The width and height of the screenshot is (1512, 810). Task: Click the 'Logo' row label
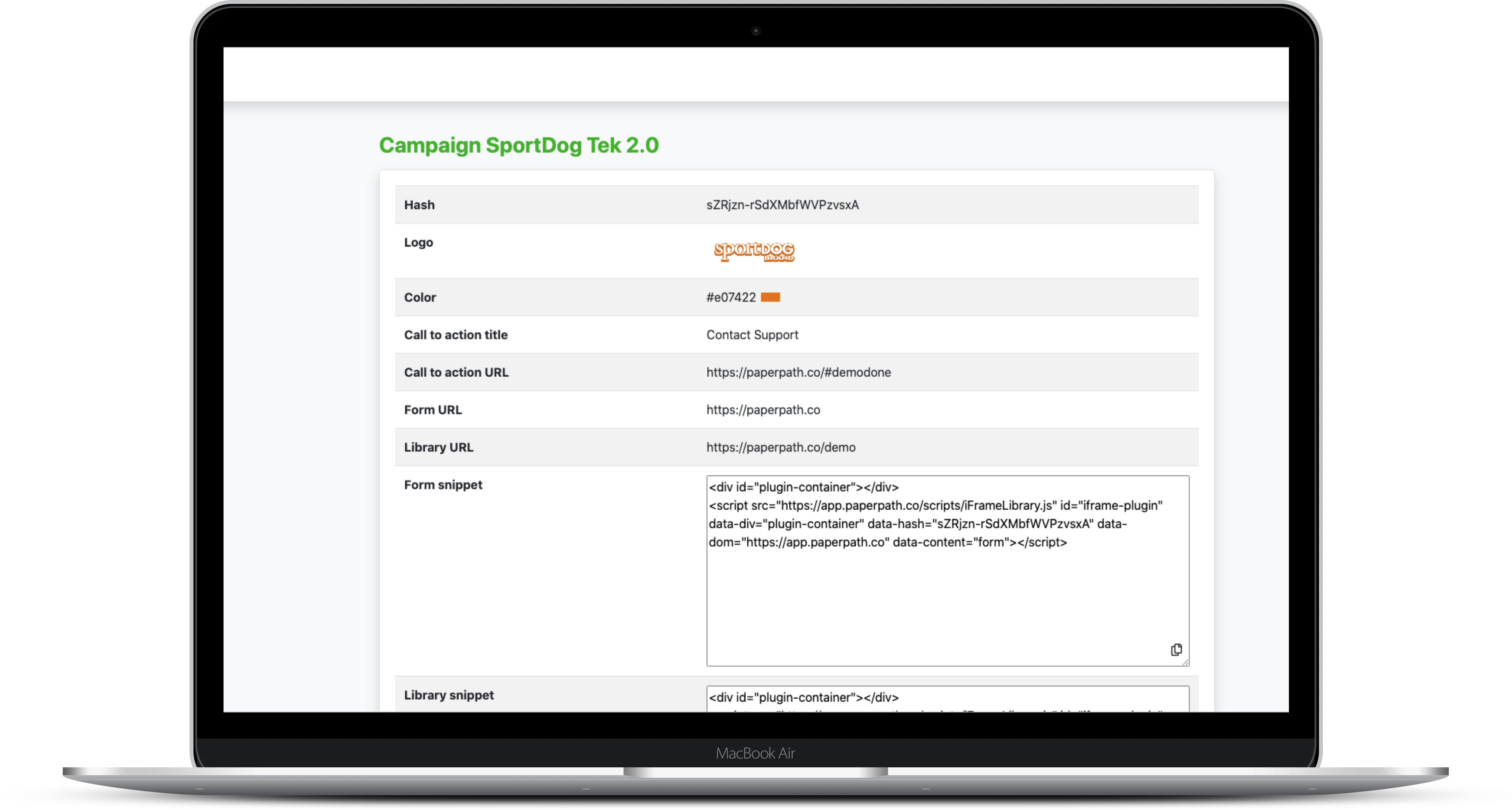point(418,242)
